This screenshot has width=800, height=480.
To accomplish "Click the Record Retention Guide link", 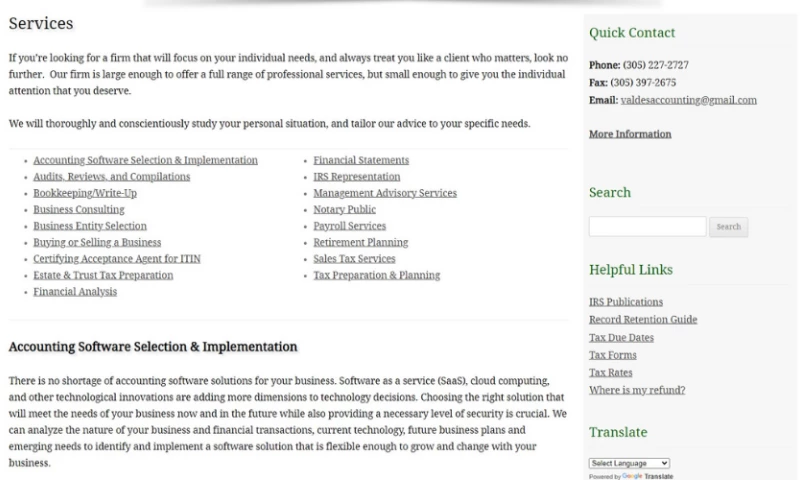I will pyautogui.click(x=643, y=320).
